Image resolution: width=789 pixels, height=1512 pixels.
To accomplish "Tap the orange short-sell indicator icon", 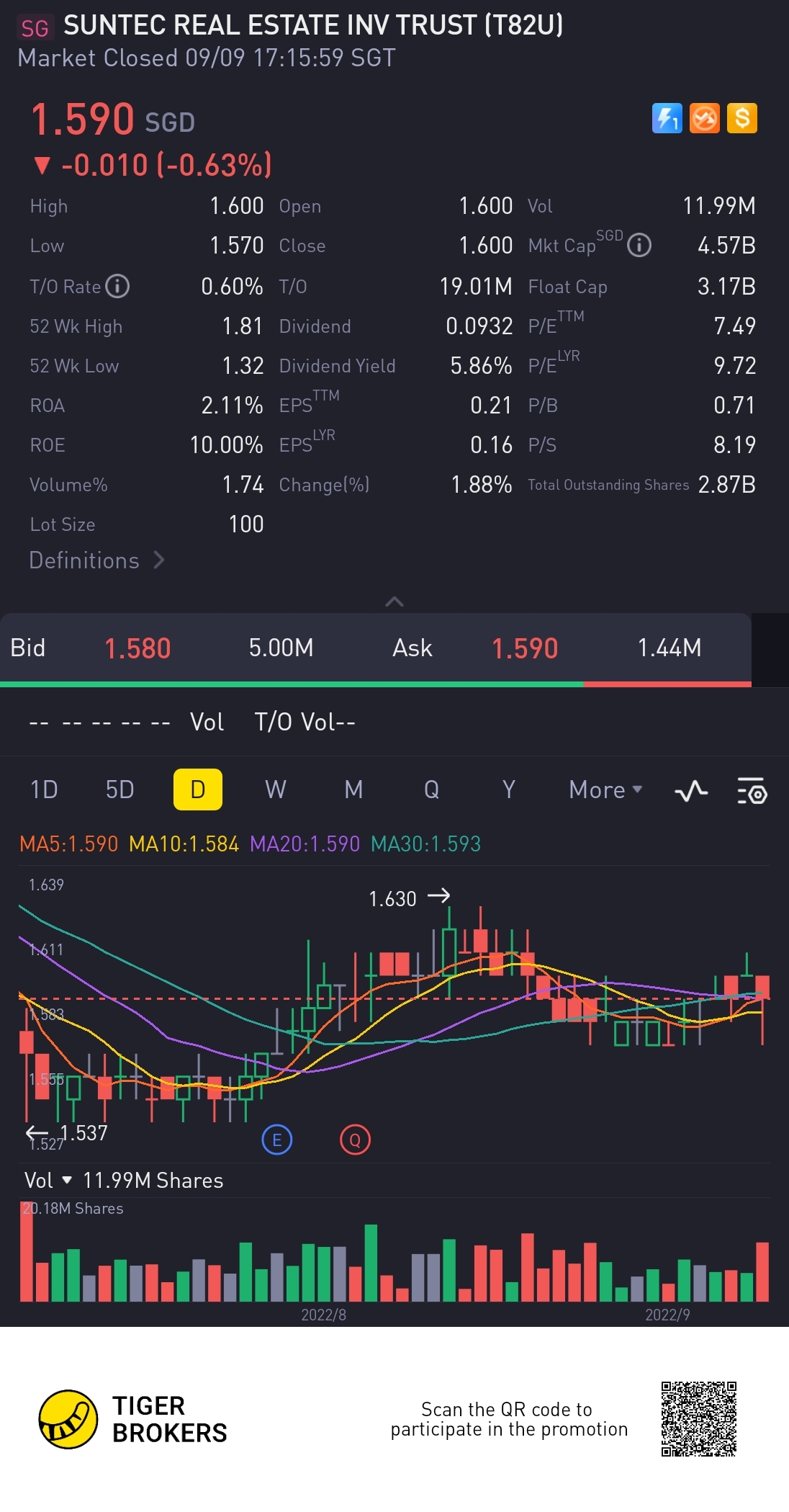I will tap(705, 118).
